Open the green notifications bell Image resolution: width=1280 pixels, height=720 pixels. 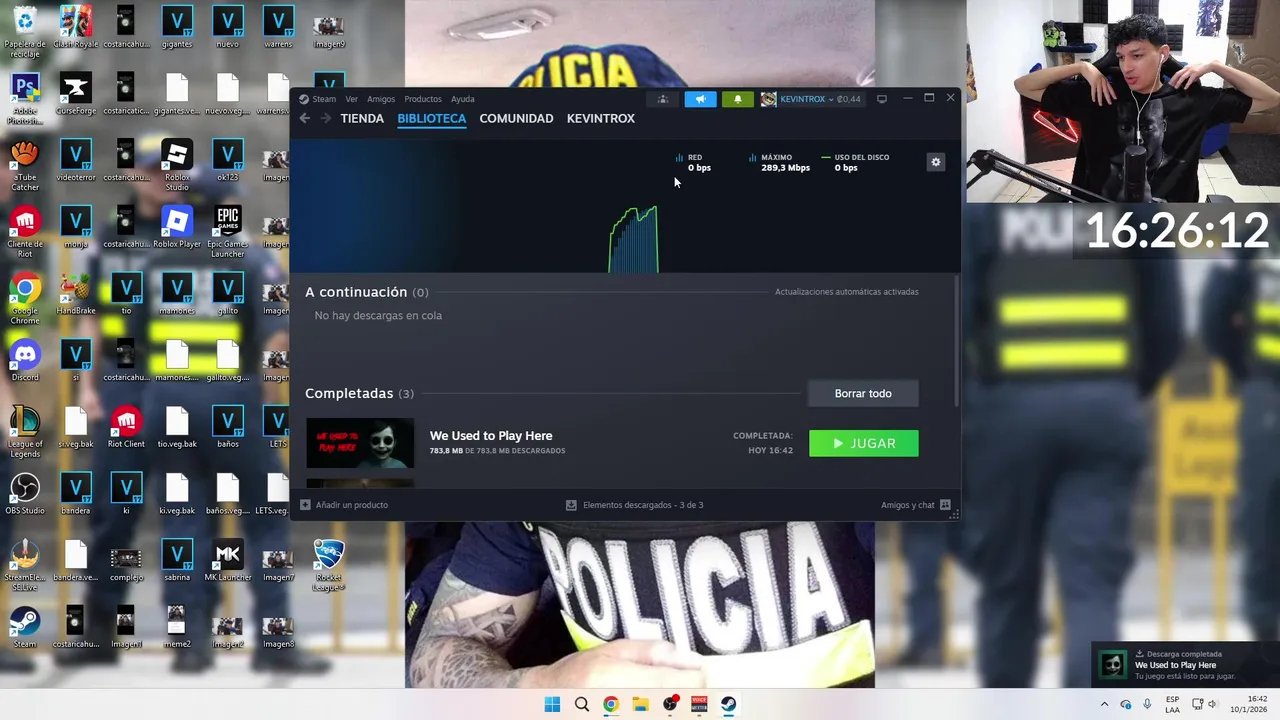(738, 99)
